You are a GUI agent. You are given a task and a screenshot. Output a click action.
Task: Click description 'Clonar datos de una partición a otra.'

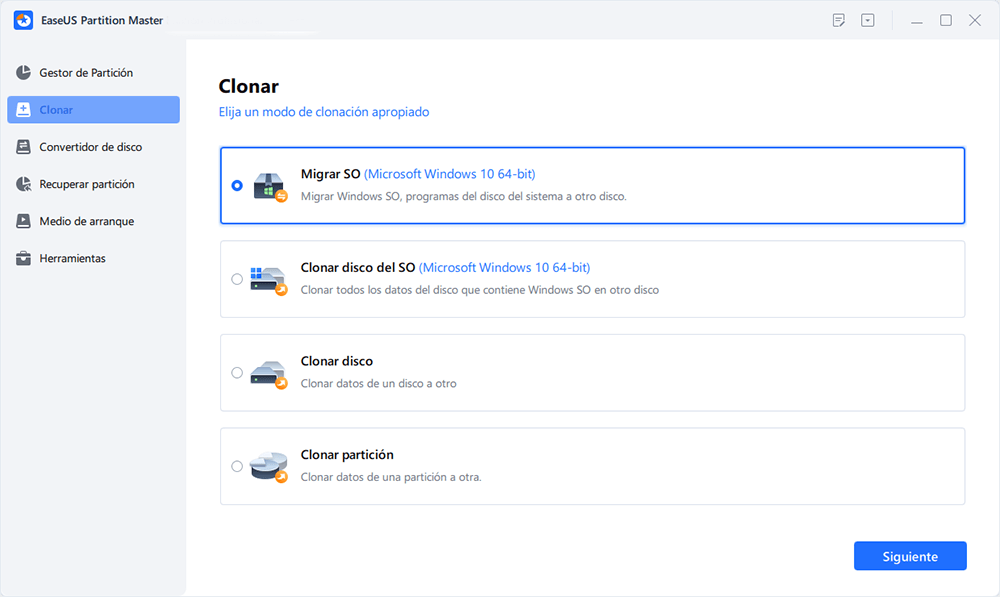pos(391,477)
